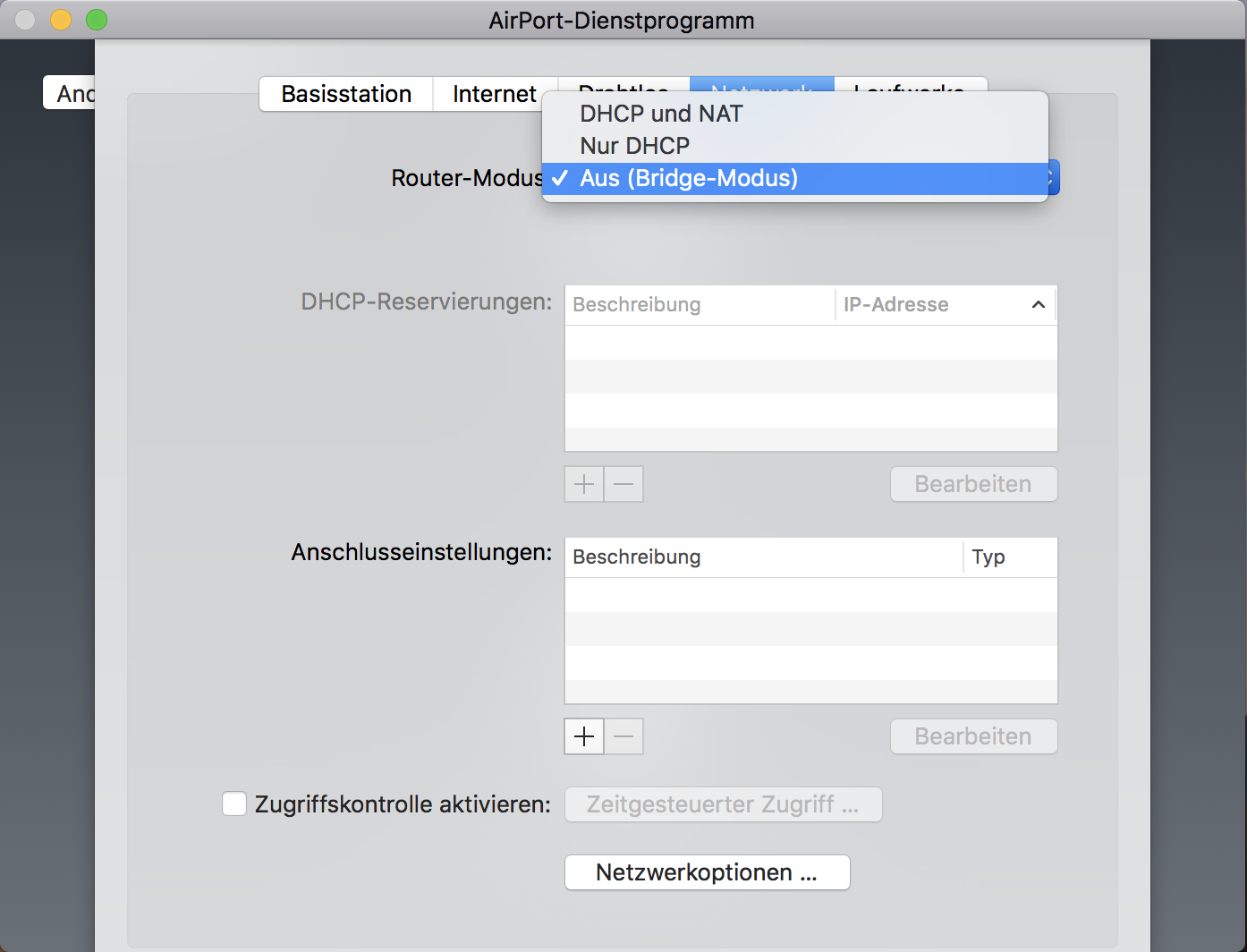Open the Internet tab

(495, 94)
